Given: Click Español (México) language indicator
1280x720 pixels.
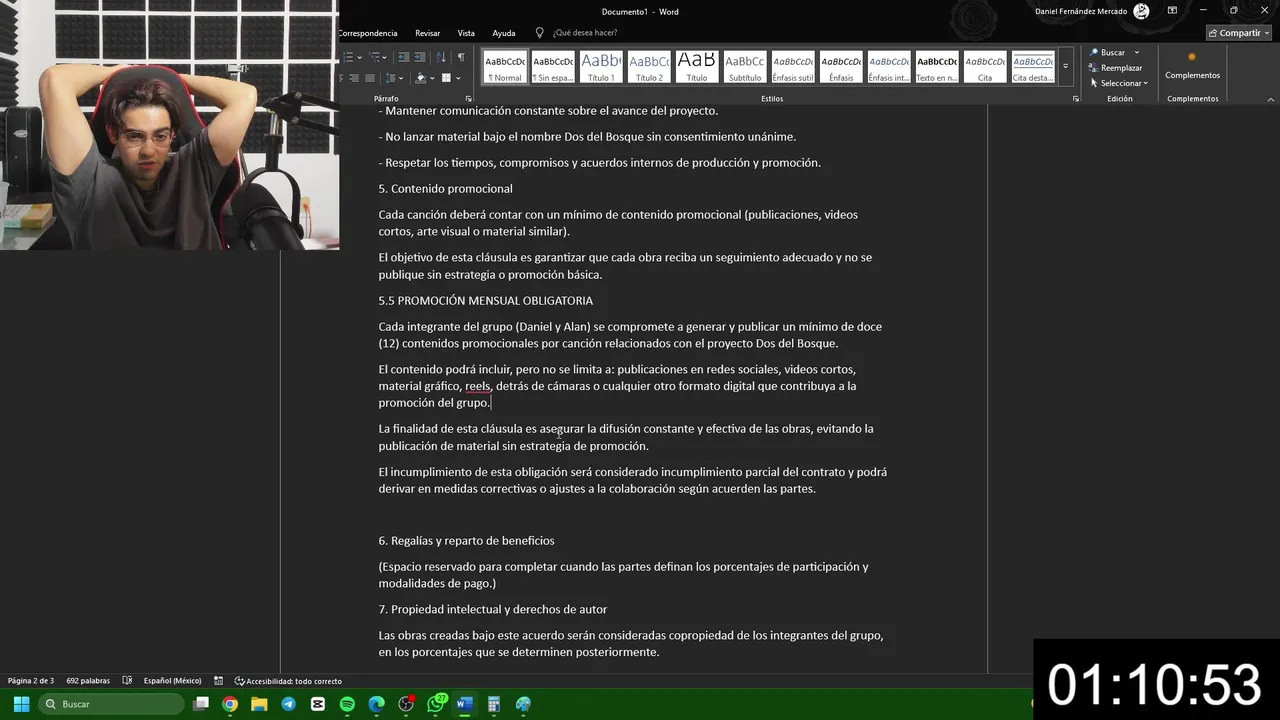Looking at the screenshot, I should click(x=172, y=681).
